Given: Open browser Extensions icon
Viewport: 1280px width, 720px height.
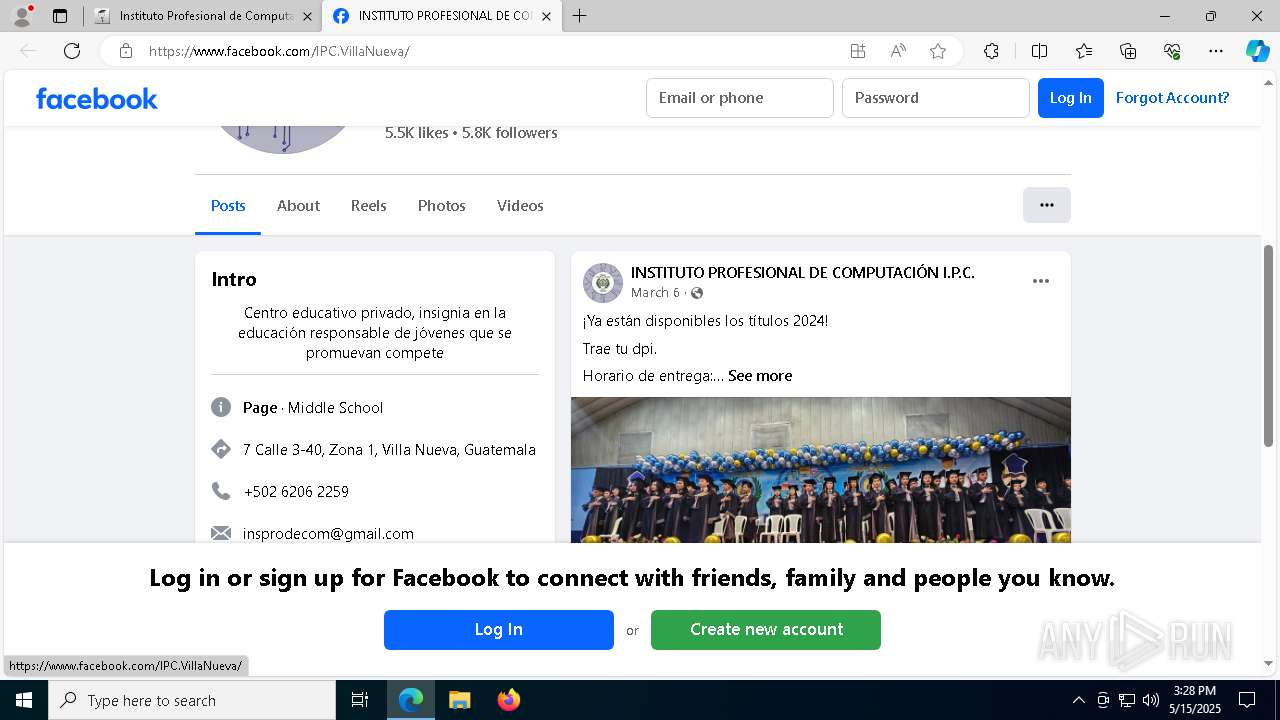Looking at the screenshot, I should point(991,51).
